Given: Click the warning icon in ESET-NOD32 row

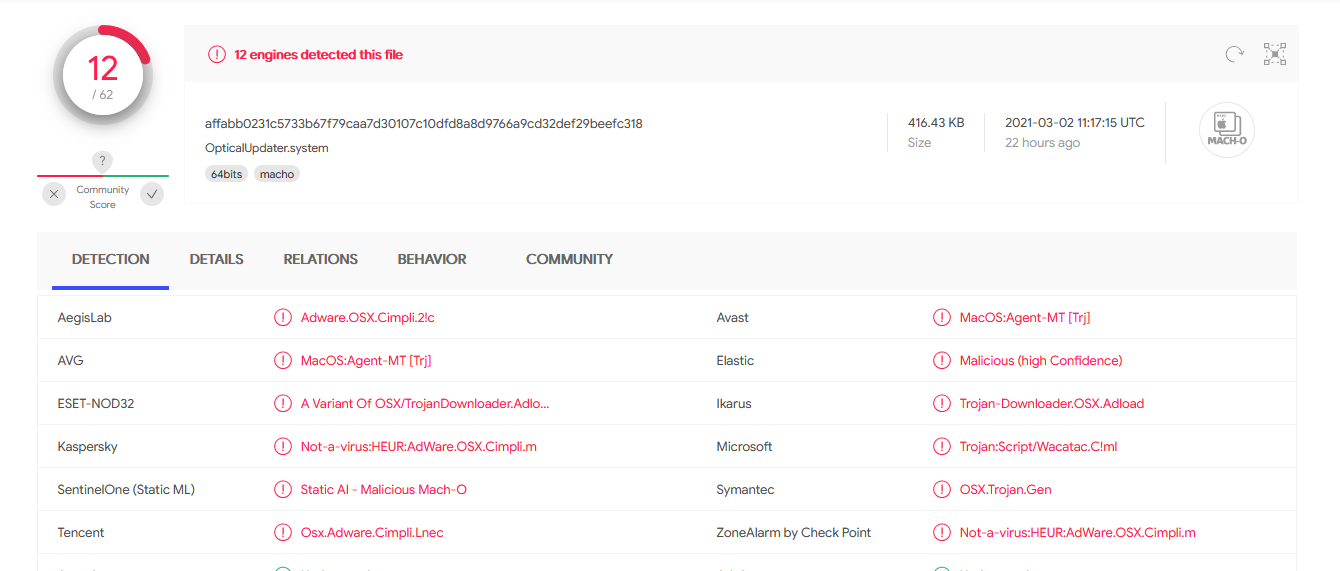Looking at the screenshot, I should coord(283,404).
